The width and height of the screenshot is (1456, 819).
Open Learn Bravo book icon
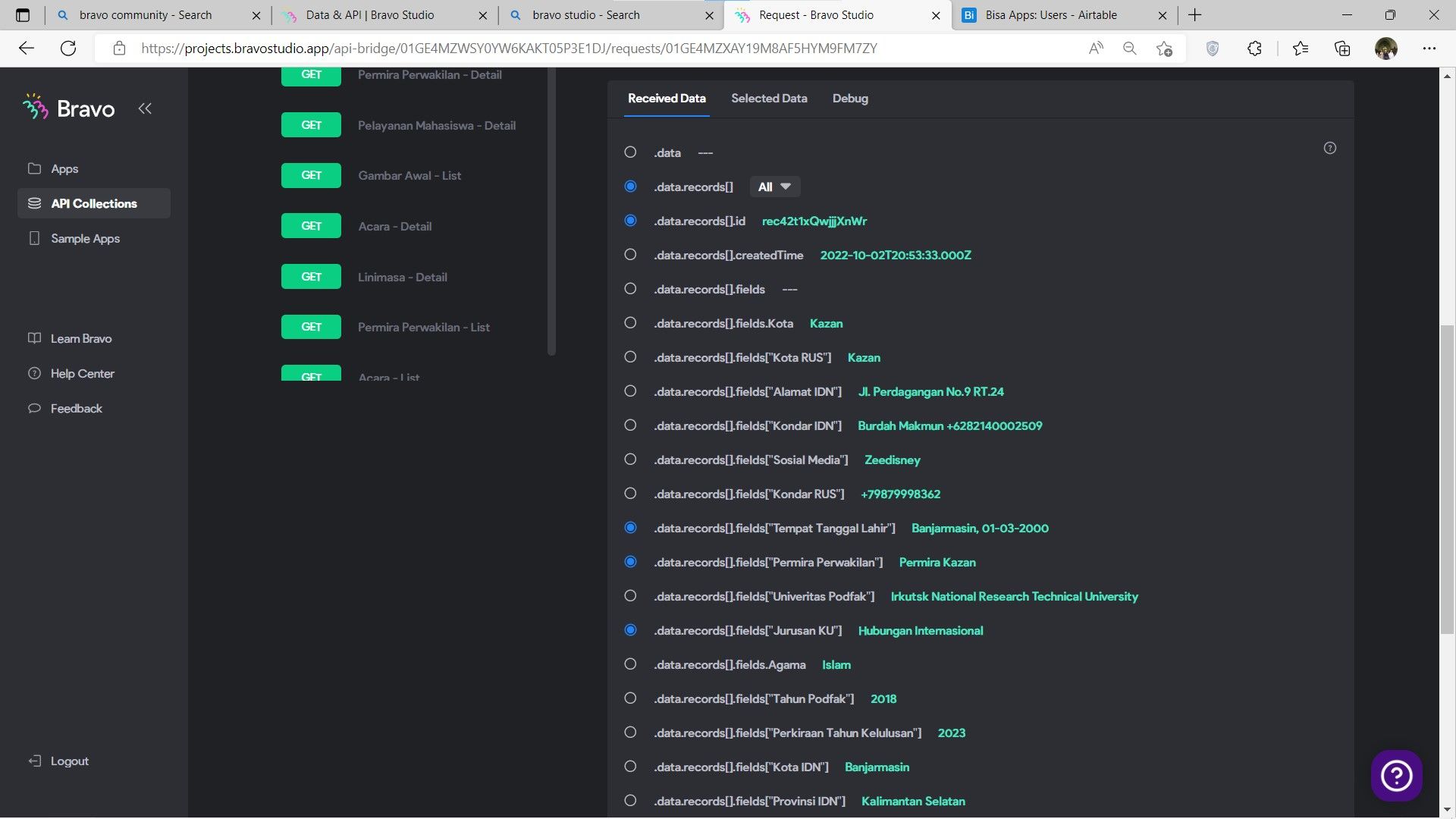point(34,338)
